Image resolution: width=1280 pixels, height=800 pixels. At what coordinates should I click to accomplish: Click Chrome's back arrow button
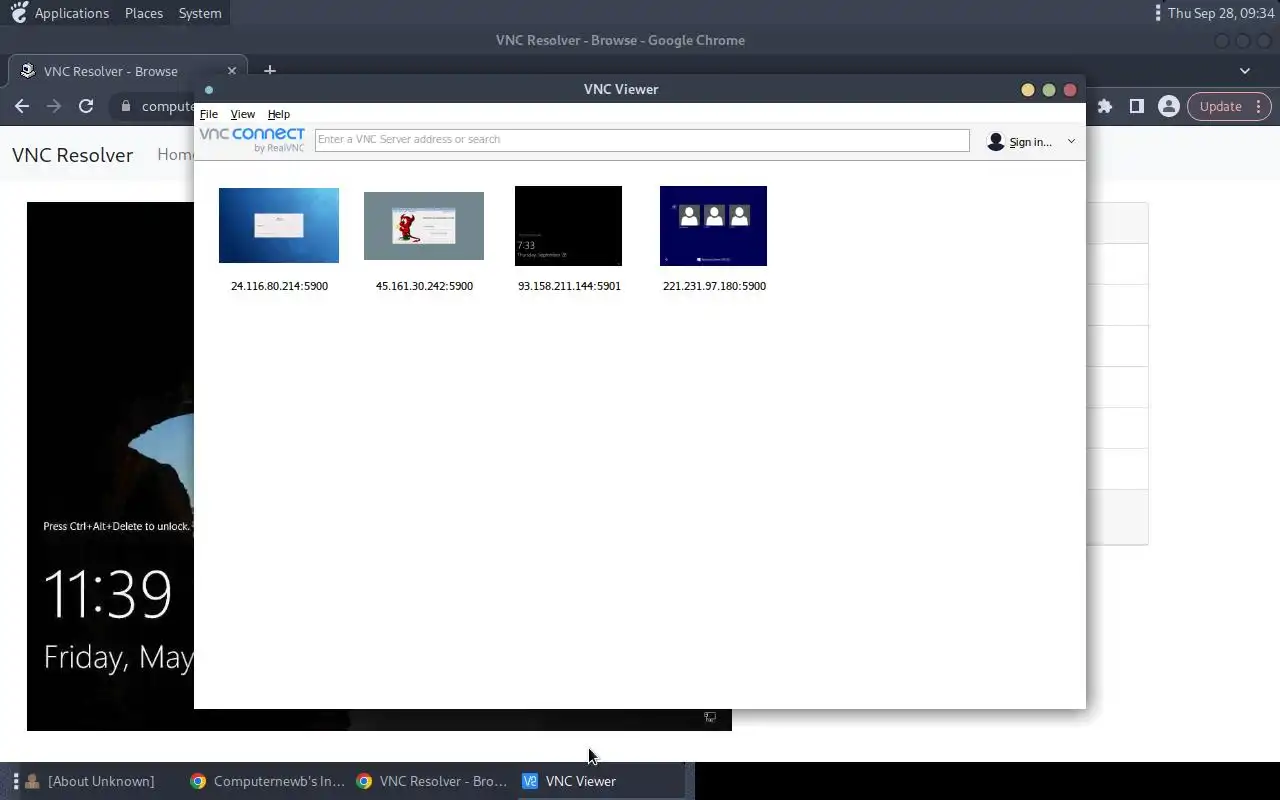22,106
